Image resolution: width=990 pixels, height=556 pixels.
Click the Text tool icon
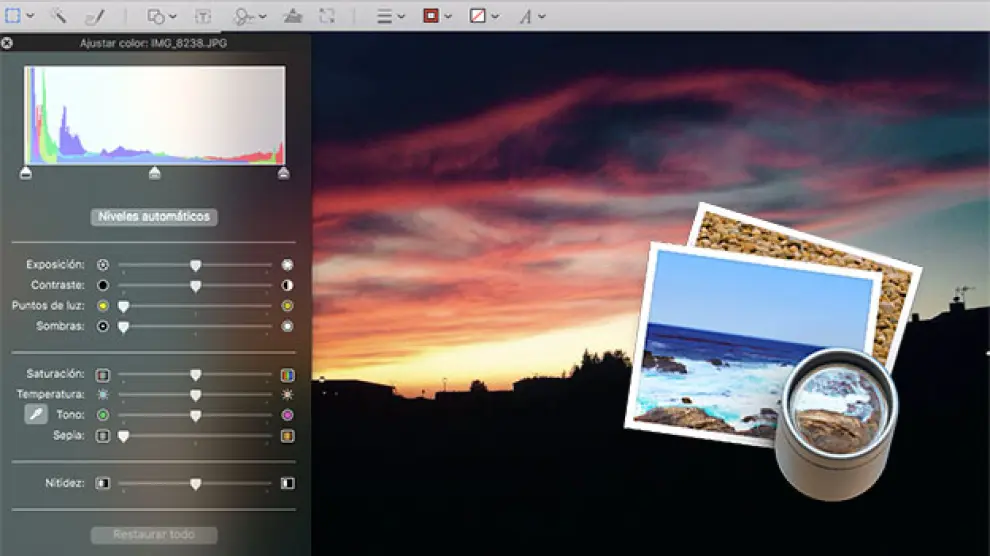(x=203, y=16)
